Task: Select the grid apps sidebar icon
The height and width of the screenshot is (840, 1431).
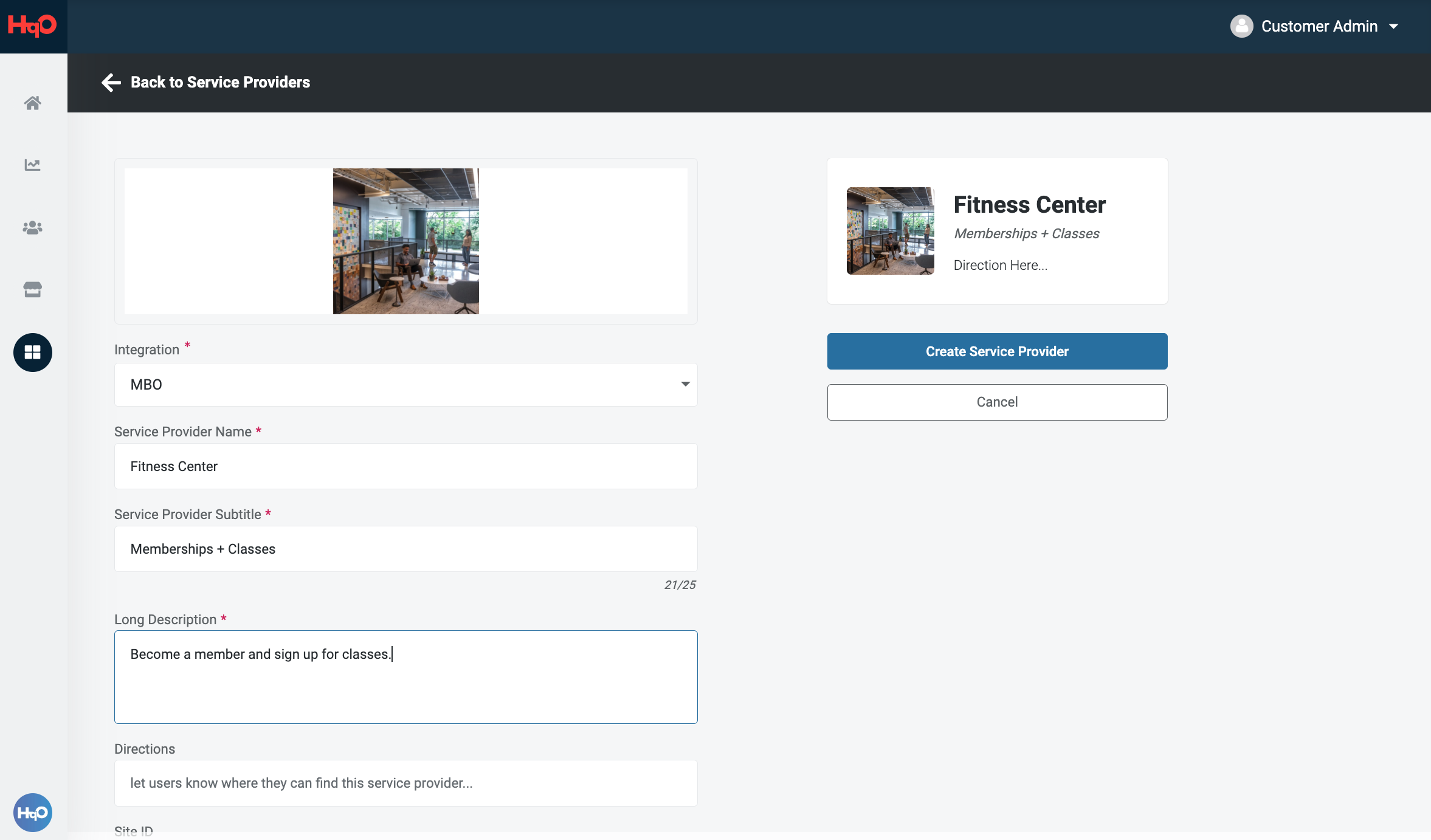Action: coord(33,353)
